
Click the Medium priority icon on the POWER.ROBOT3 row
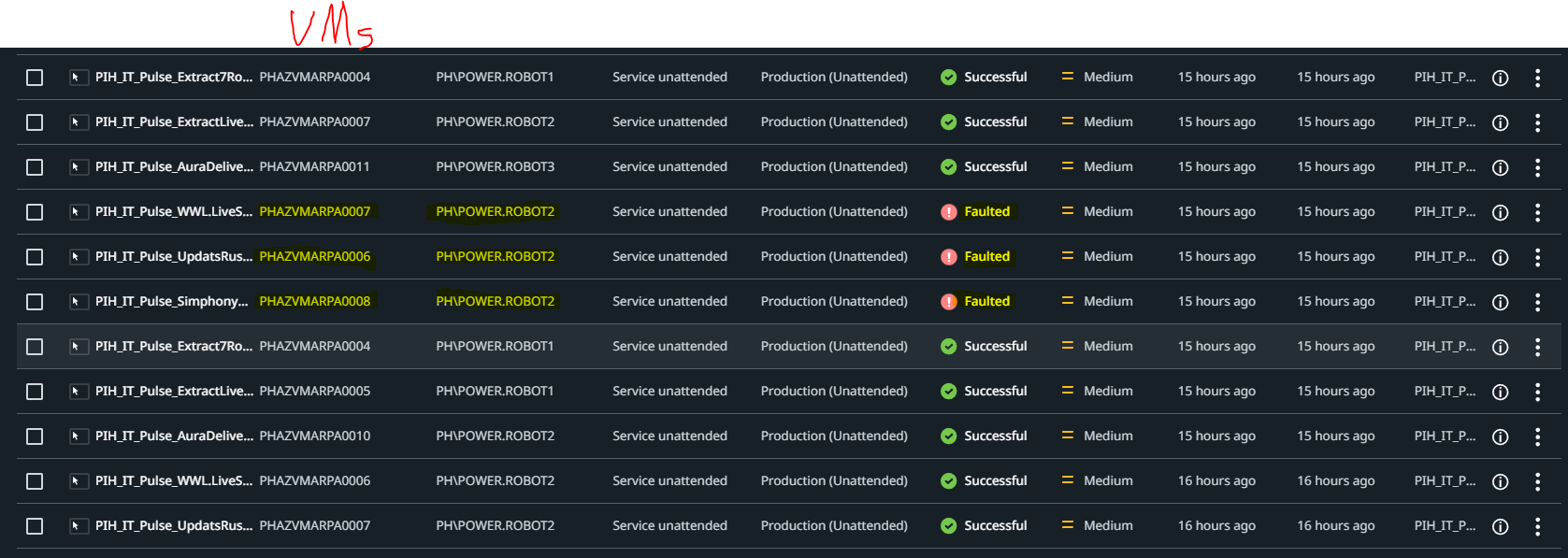point(1067,167)
